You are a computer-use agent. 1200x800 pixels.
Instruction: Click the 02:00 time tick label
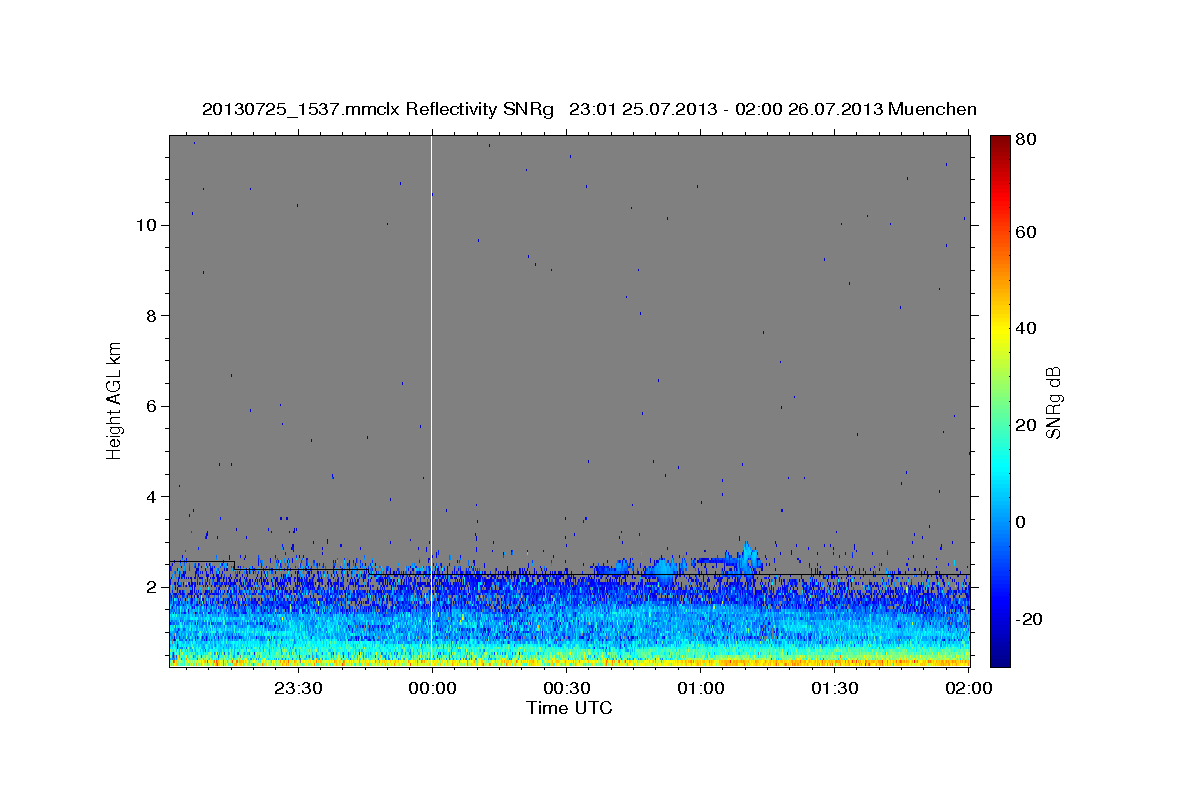[x=969, y=688]
